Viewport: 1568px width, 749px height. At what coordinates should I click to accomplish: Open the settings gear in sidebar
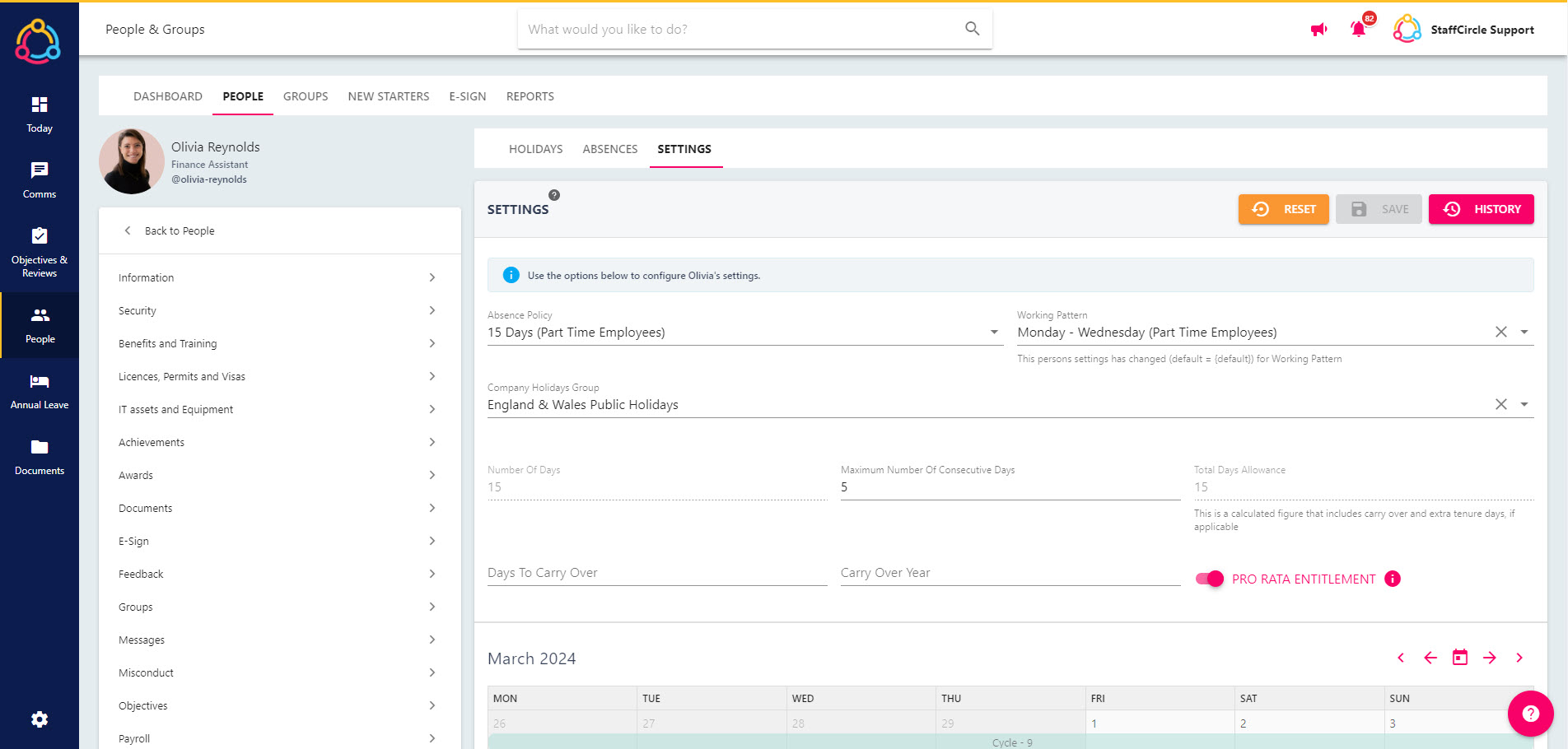click(x=40, y=719)
